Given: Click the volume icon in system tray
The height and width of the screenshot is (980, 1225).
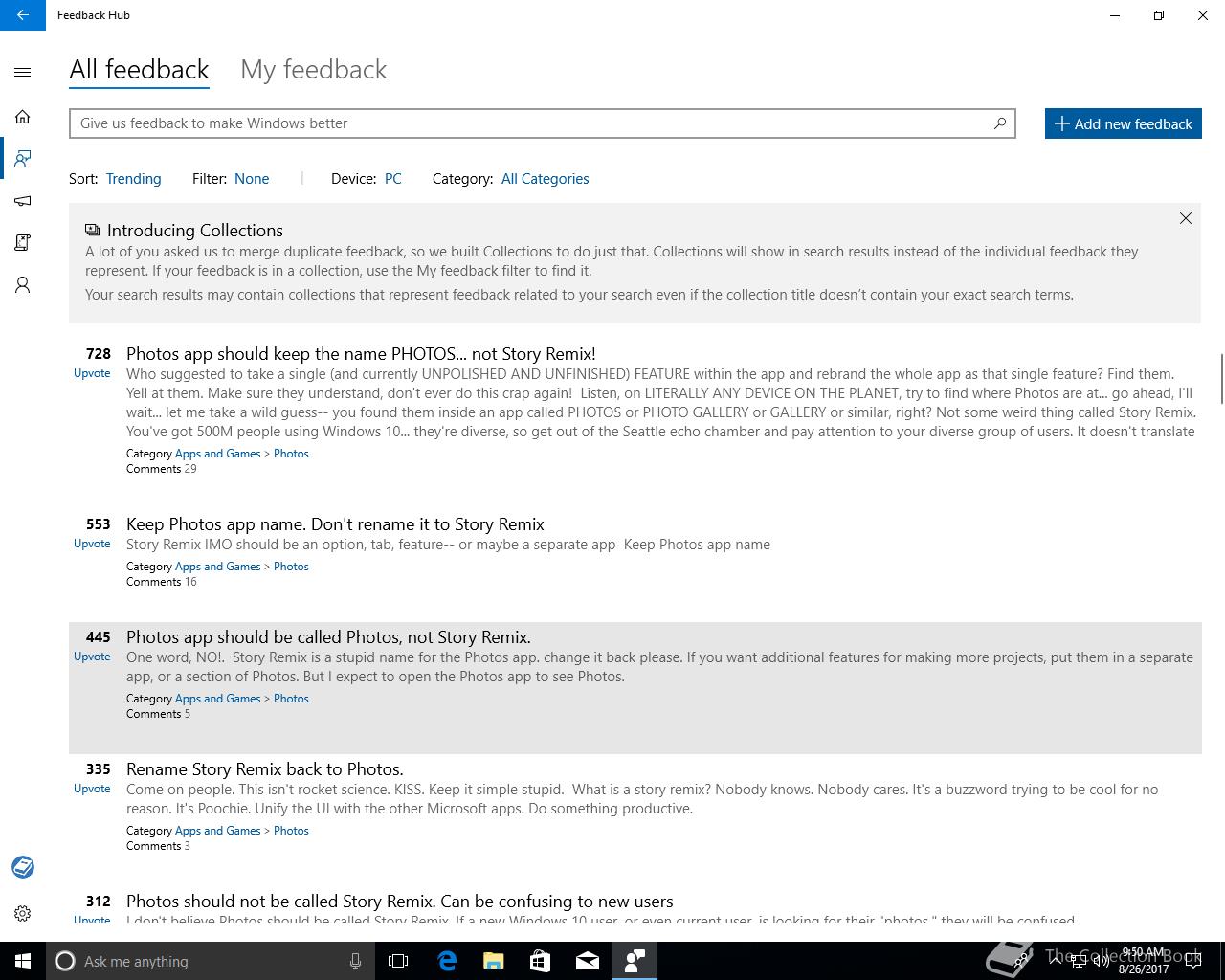Looking at the screenshot, I should click(x=1101, y=962).
